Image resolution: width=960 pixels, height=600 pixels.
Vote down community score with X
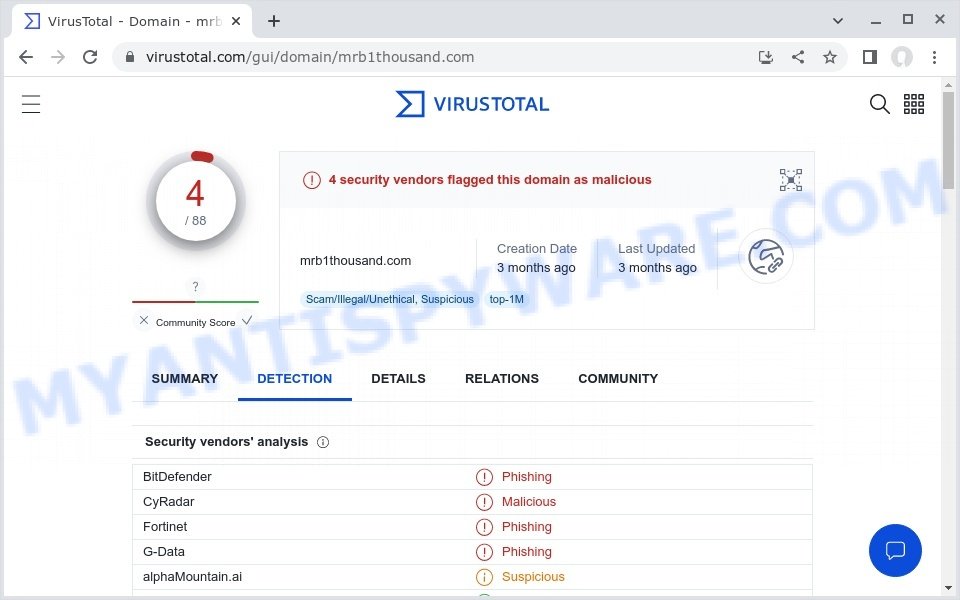pos(143,320)
